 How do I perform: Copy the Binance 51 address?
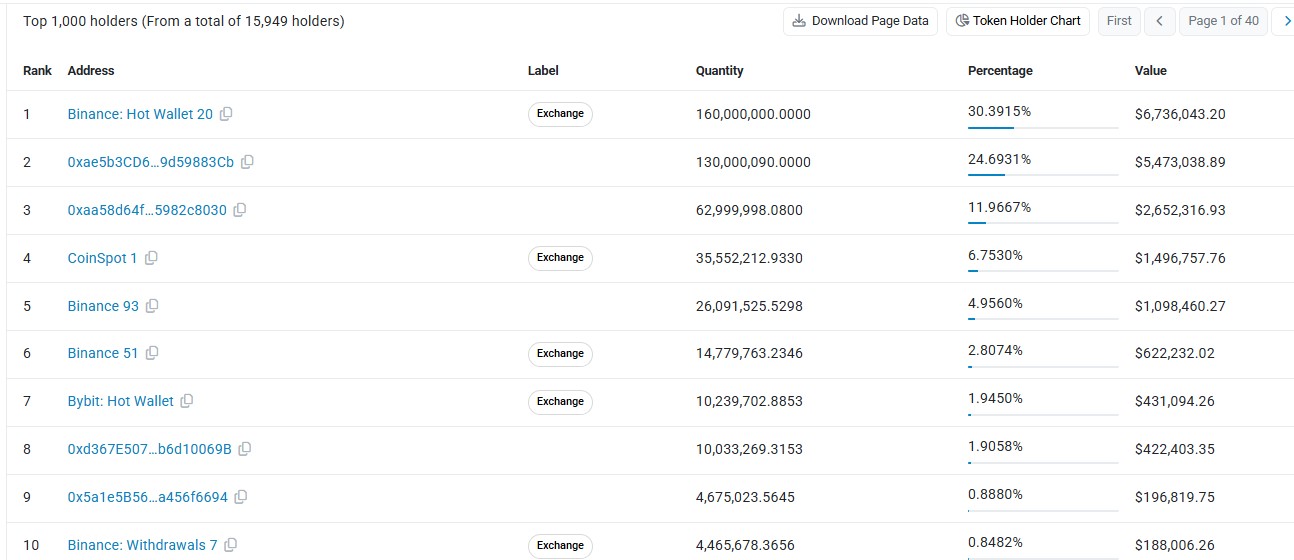[152, 353]
